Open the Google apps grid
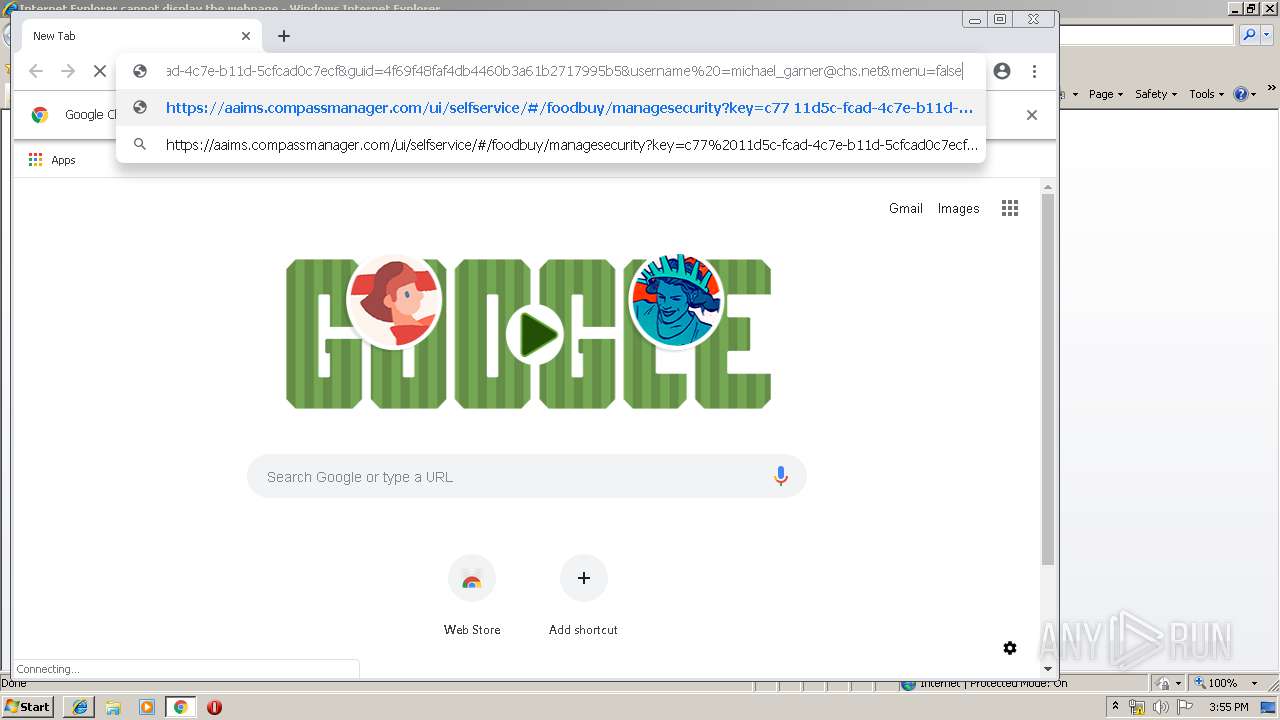The image size is (1280, 720). click(1010, 208)
